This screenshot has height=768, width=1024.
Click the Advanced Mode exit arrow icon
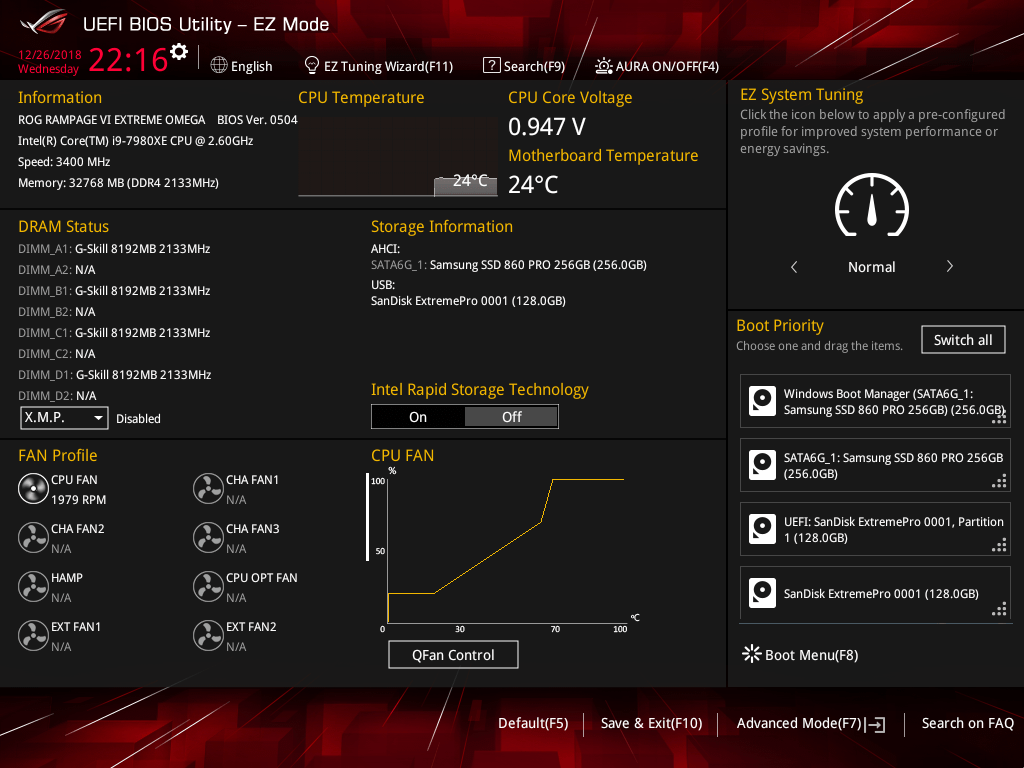point(875,724)
